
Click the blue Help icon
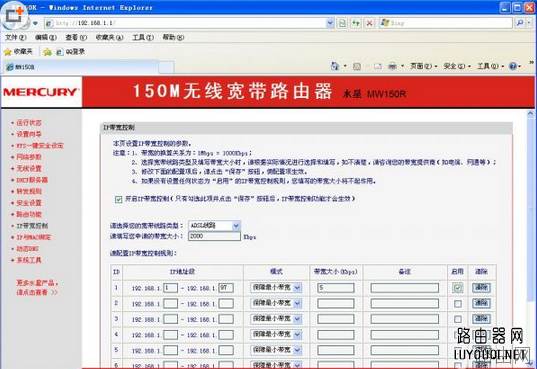tap(513, 66)
